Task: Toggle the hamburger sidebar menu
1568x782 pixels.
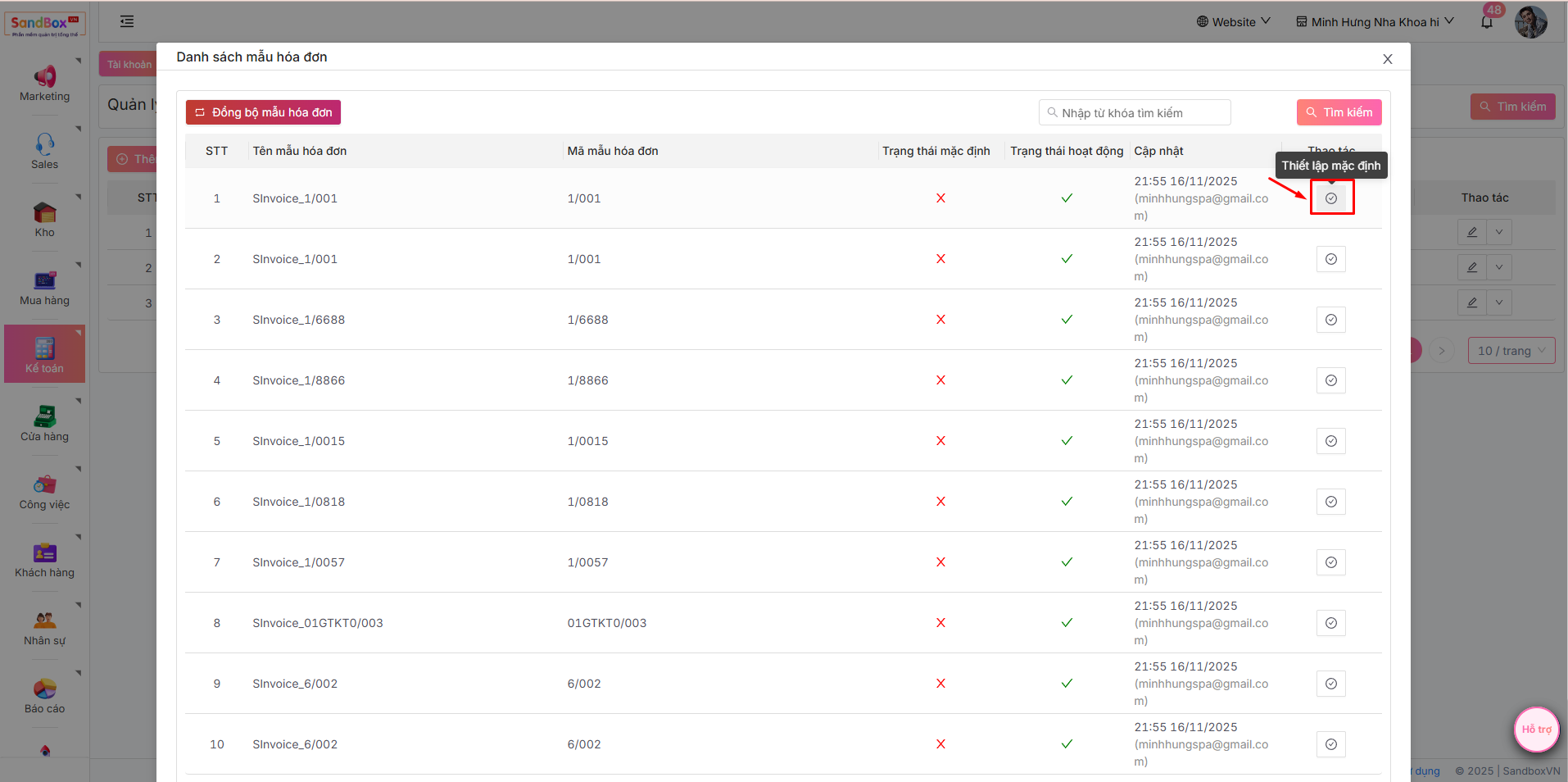Action: pos(127,22)
